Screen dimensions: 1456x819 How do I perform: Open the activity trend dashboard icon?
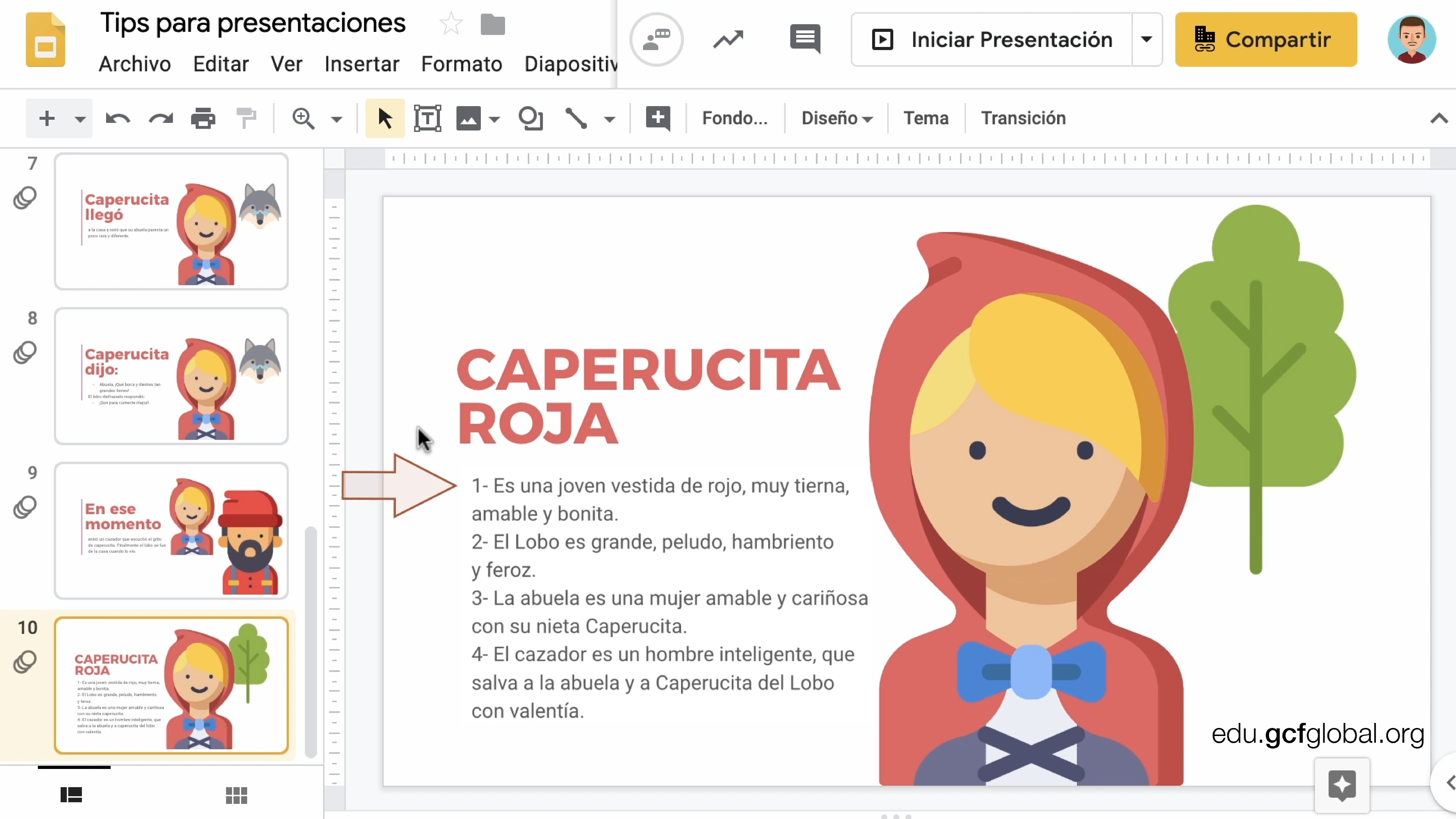click(728, 39)
